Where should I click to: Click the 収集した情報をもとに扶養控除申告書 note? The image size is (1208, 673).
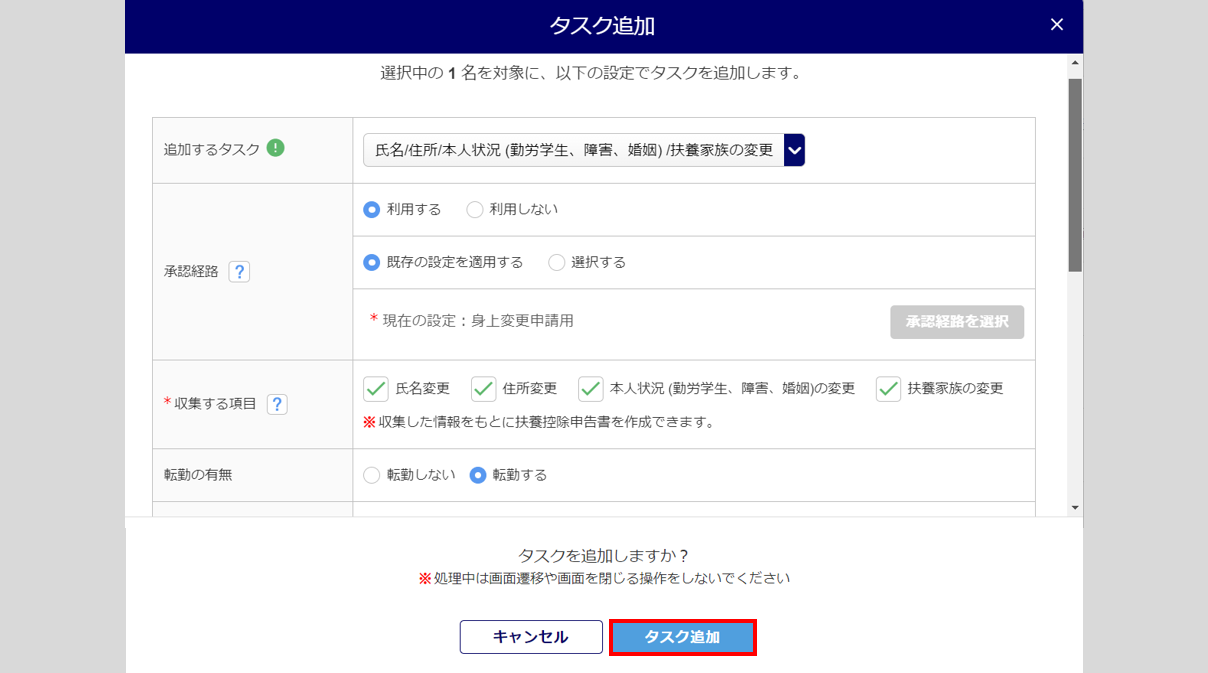539,422
